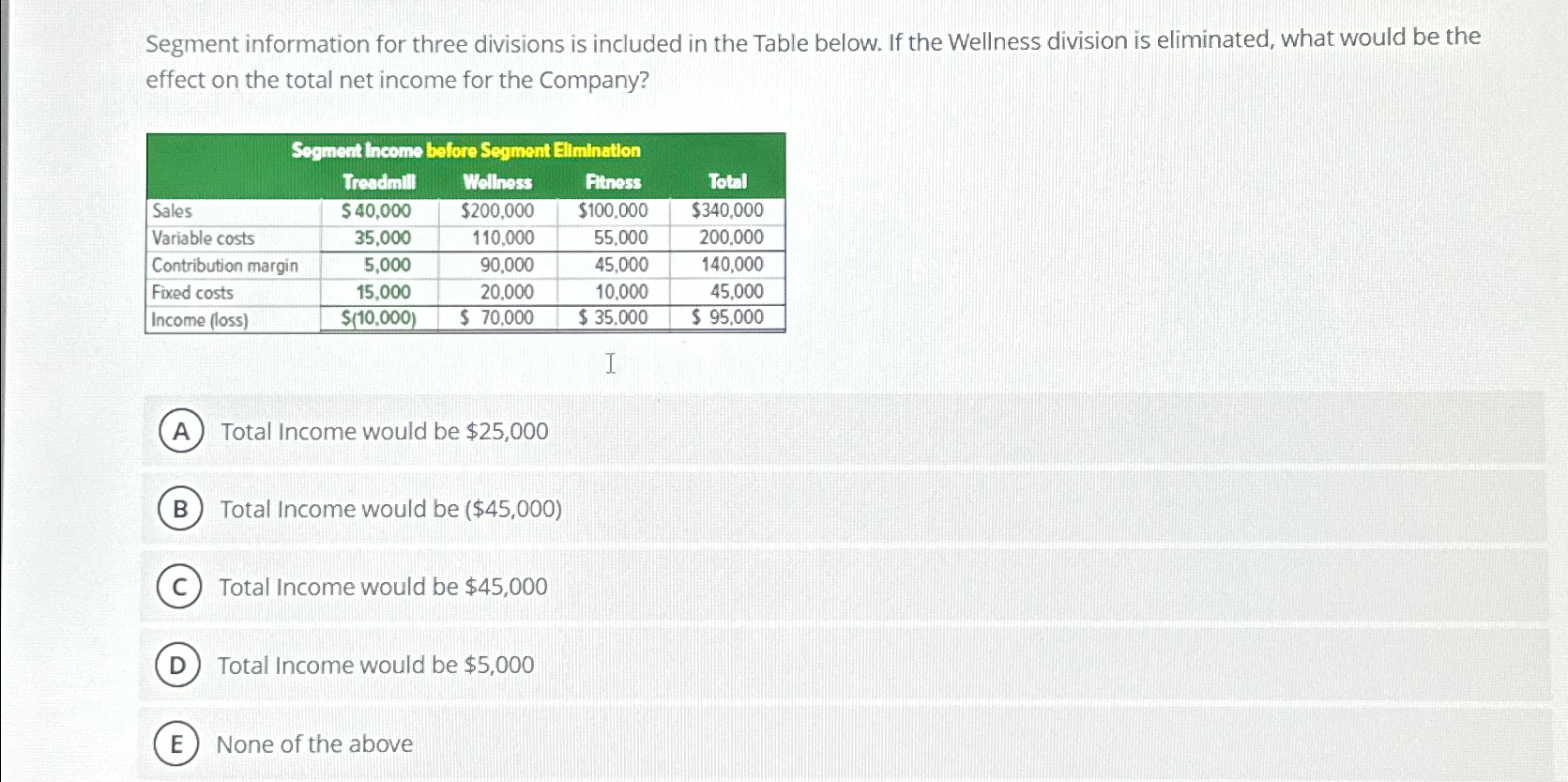
Task: Click the text cursor below the table
Action: pos(610,363)
